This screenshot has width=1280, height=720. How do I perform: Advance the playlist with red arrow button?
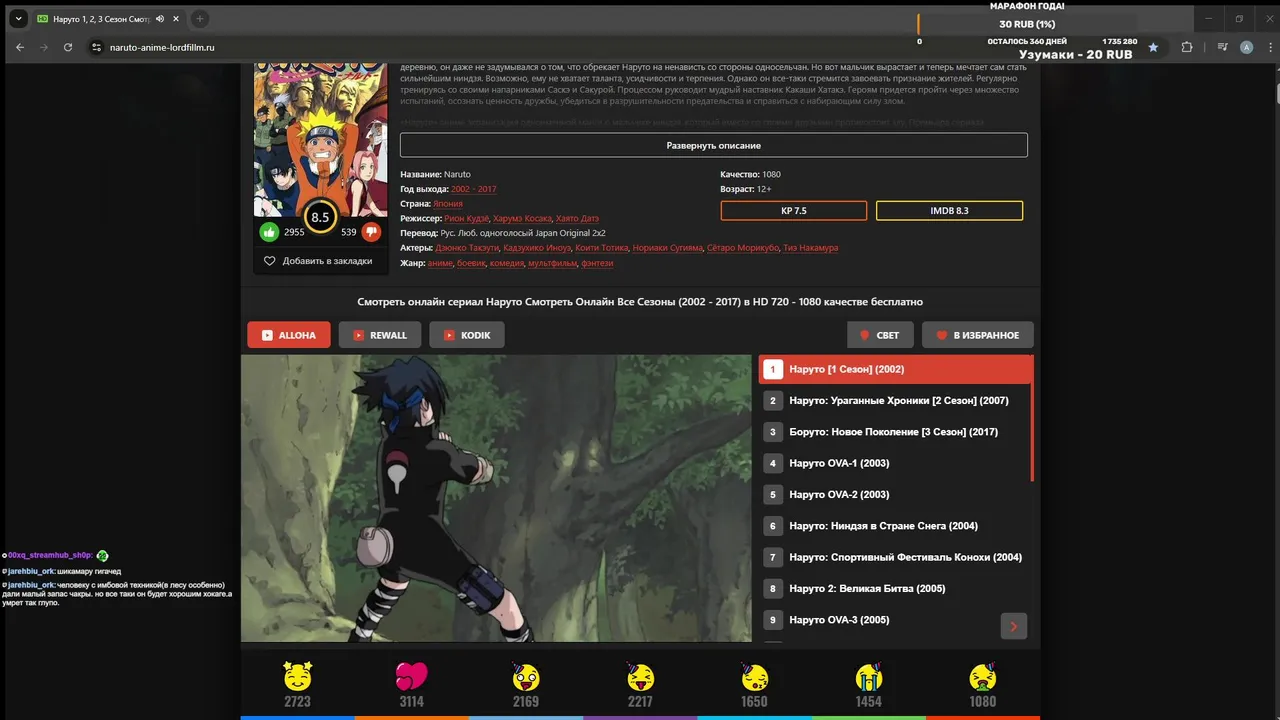coord(1013,626)
